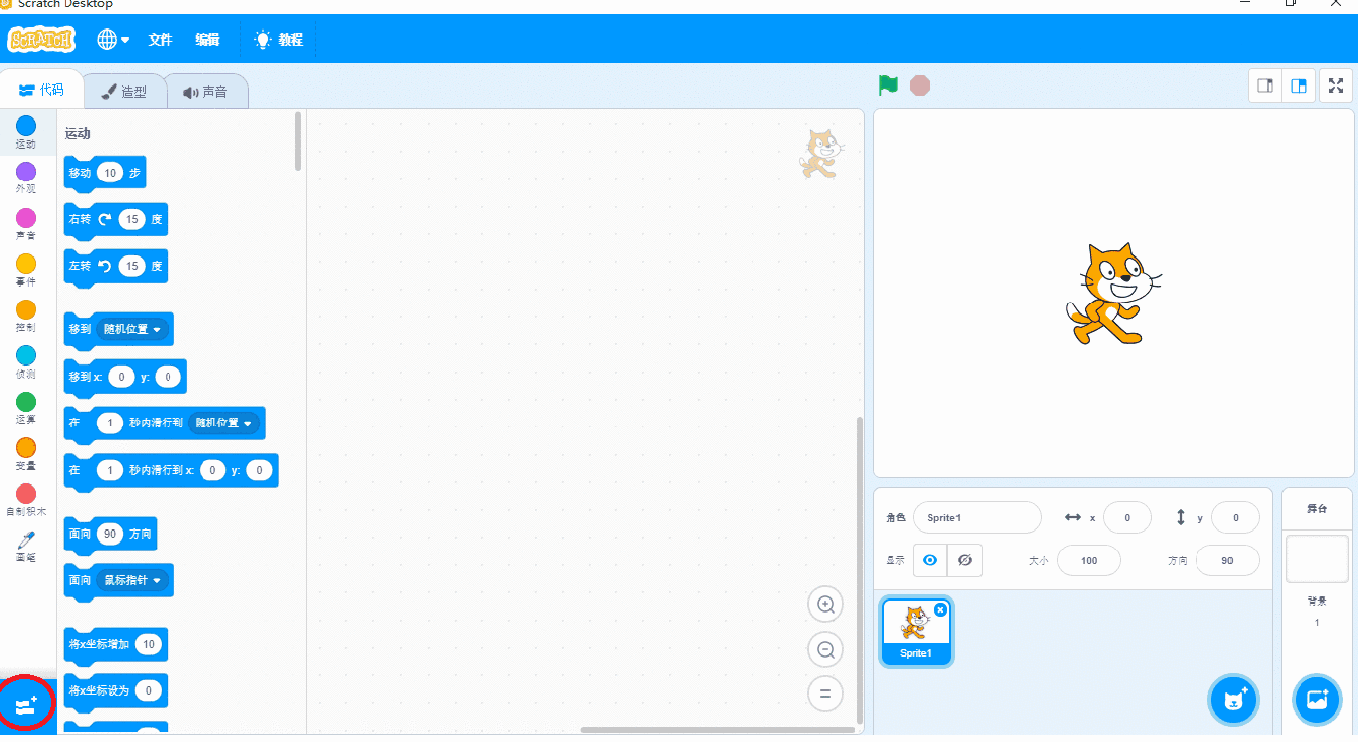Viewport: 1358px width, 742px height.
Task: Select the 侦测 block category
Action: click(x=26, y=362)
